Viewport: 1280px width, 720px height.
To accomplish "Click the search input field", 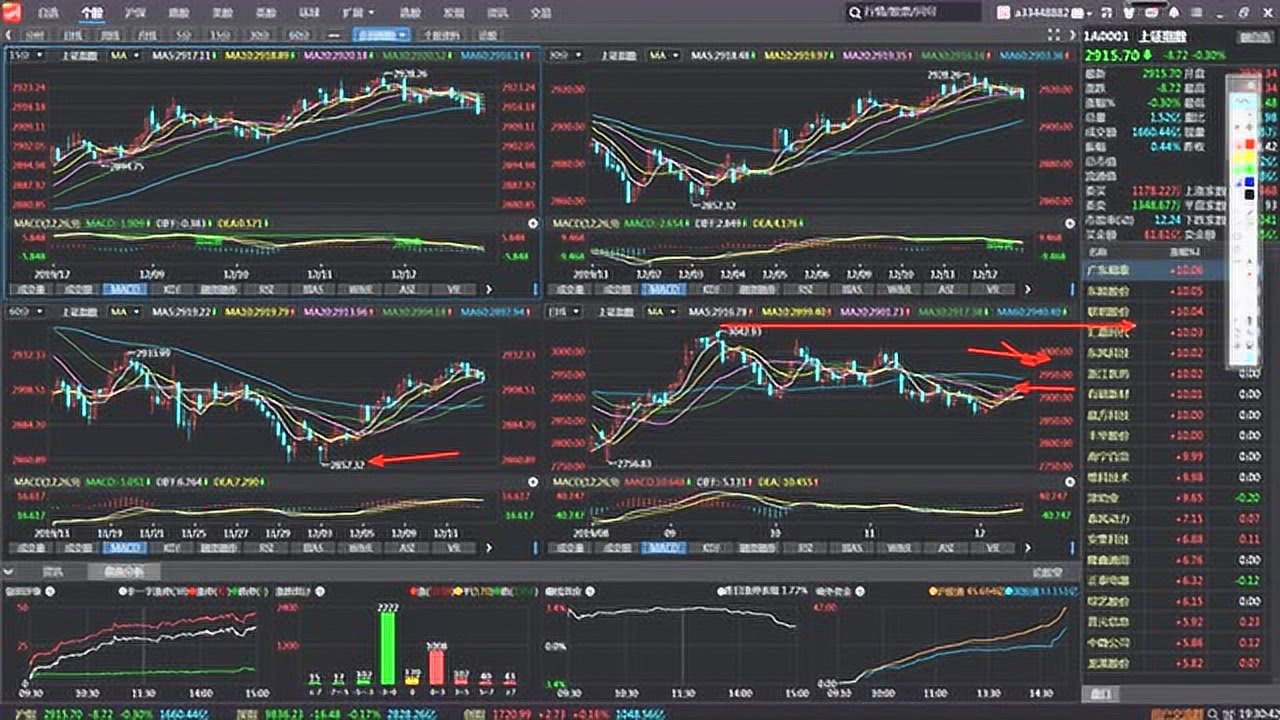I will click(914, 13).
